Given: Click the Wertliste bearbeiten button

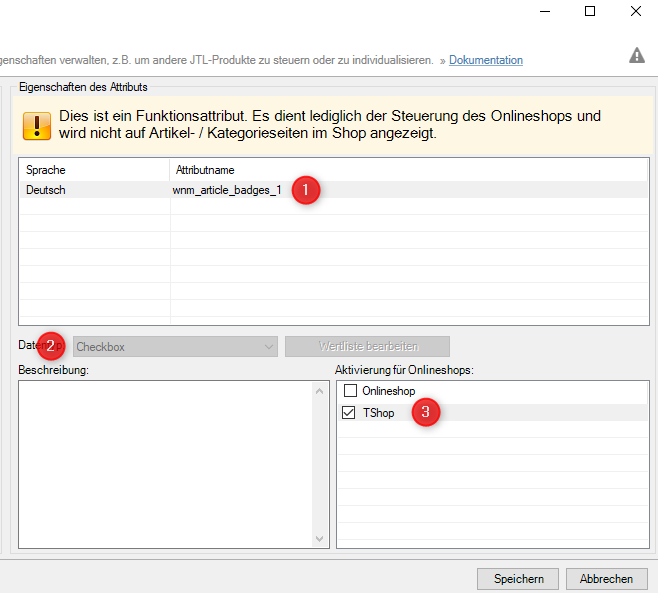Looking at the screenshot, I should (x=367, y=346).
